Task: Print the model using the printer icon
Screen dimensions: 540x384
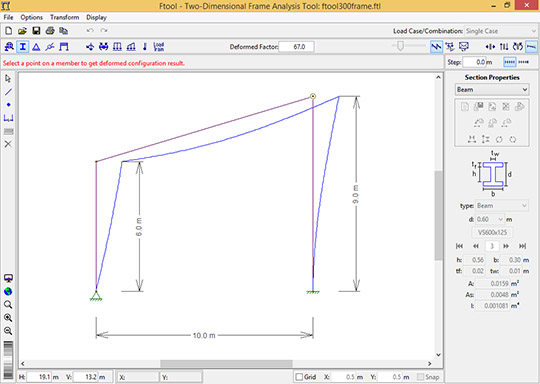Action: click(x=50, y=31)
